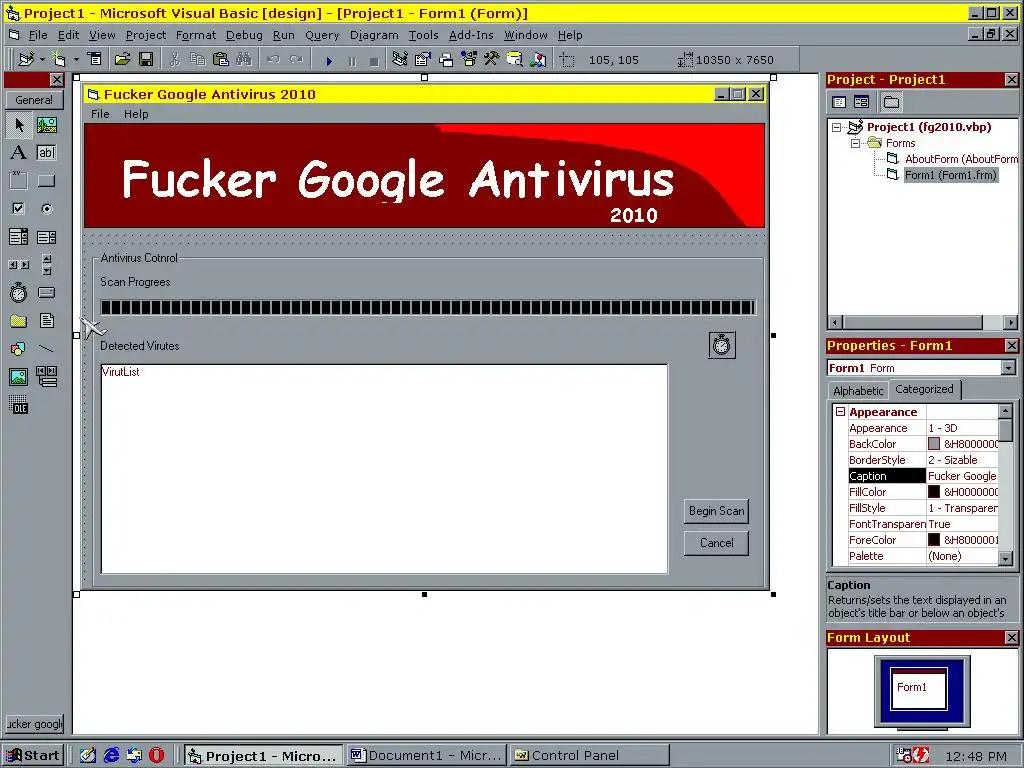Screen dimensions: 1024x768
Task: Select the Palette property row
Action: tap(922, 556)
